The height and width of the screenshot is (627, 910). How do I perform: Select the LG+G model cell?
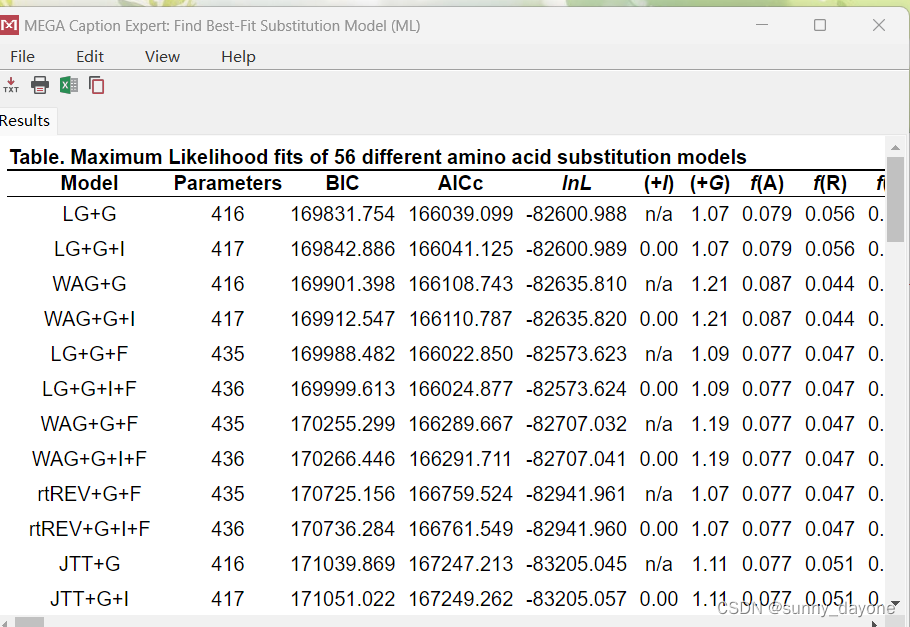89,214
